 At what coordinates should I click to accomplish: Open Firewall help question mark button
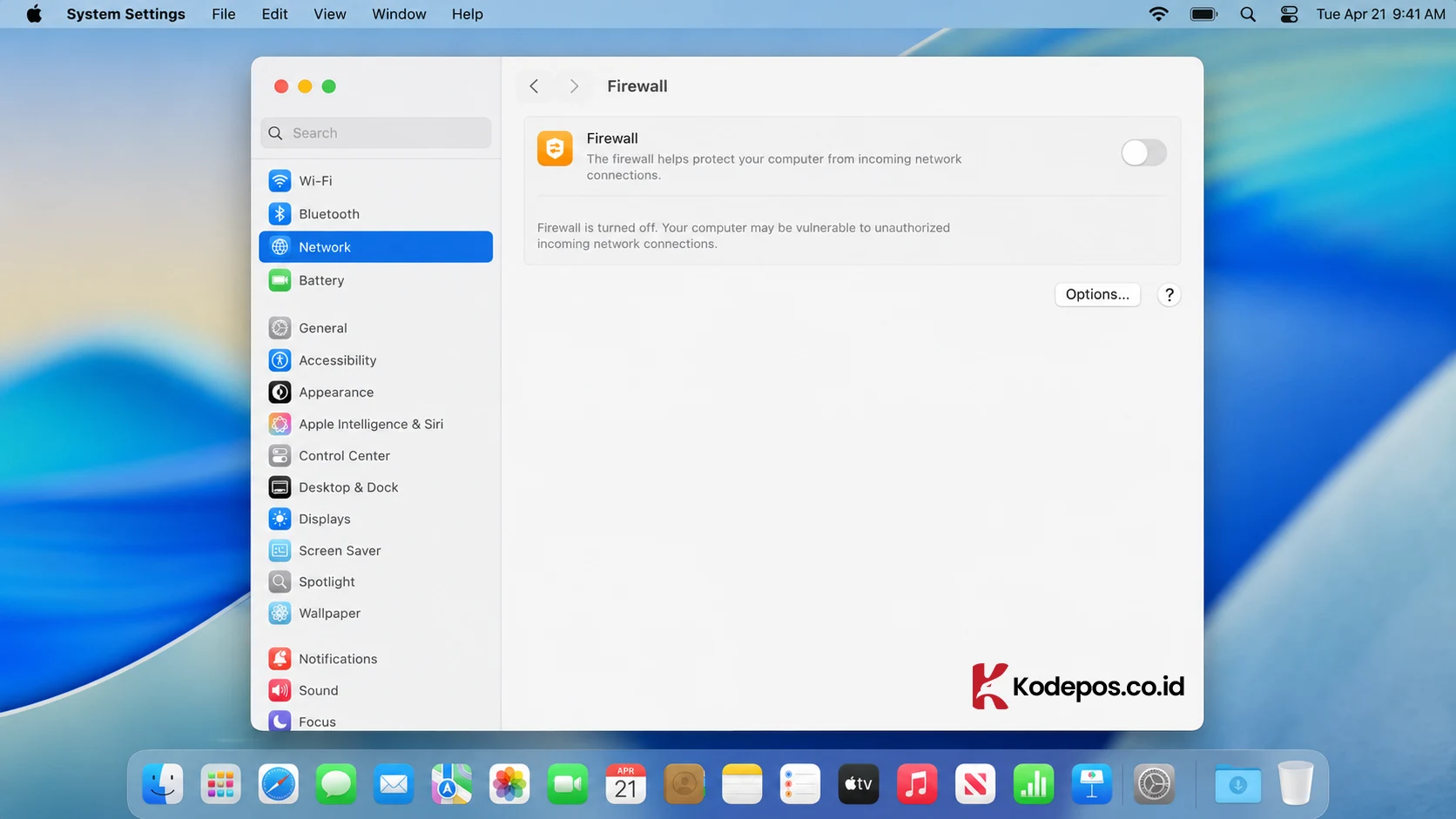click(x=1170, y=295)
